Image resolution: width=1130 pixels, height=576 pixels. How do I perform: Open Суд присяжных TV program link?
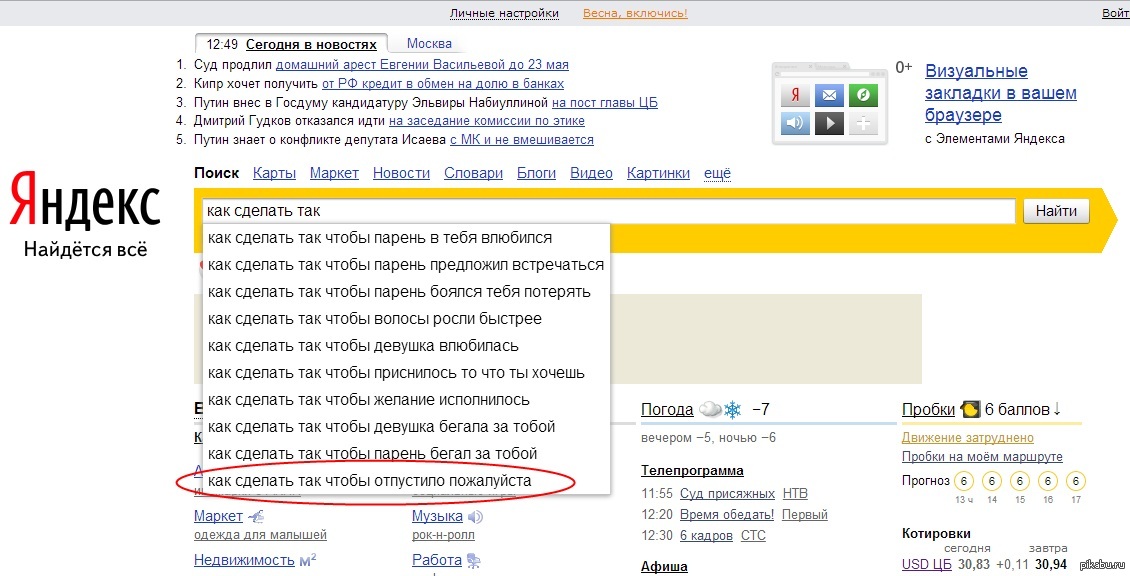click(x=727, y=494)
